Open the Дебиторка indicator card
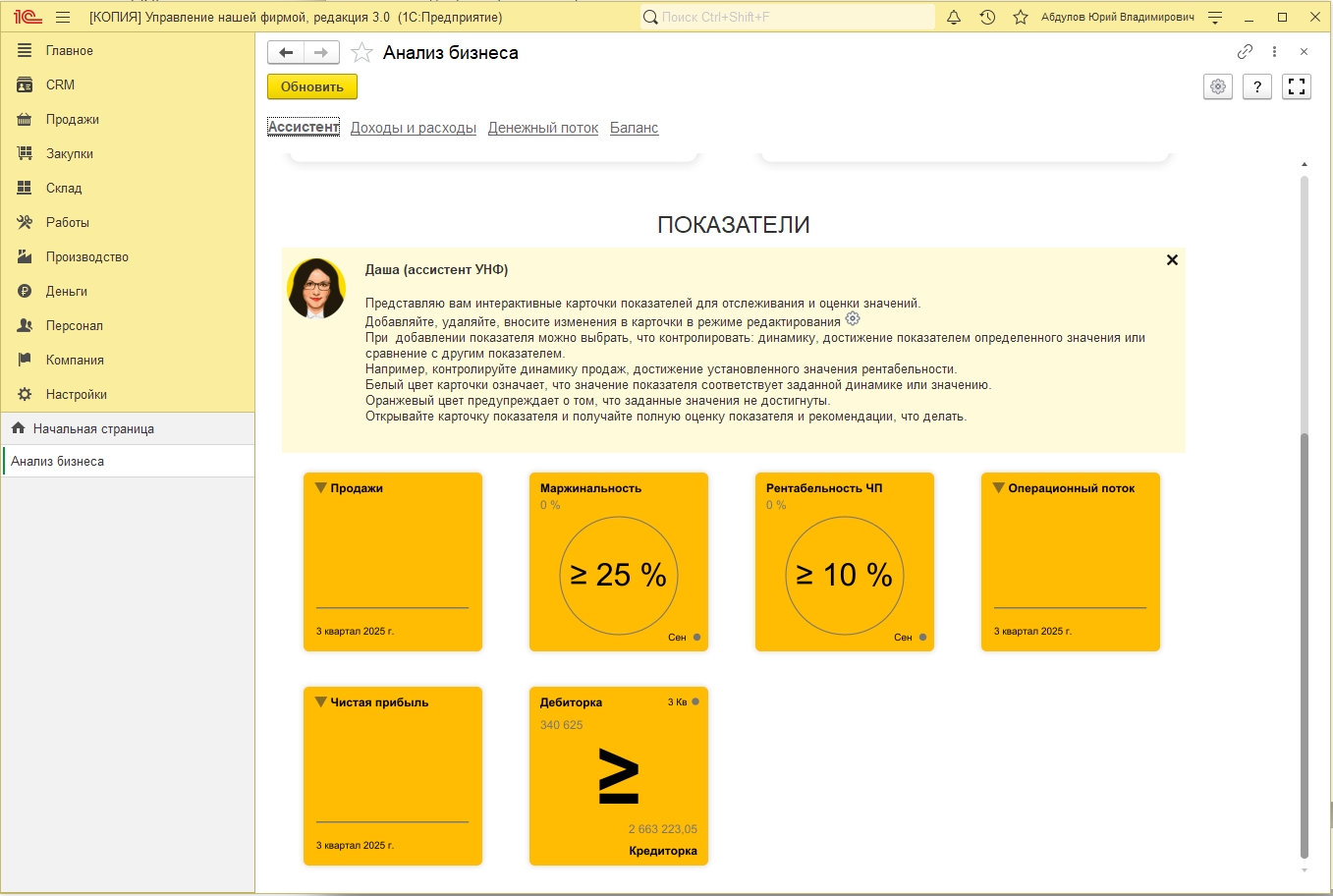1333x896 pixels. (x=619, y=776)
